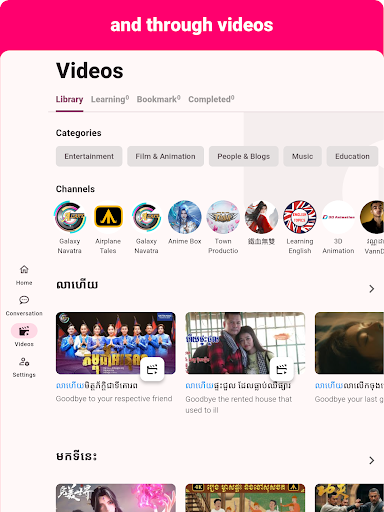Click the លាហើយ section heading
The image size is (384, 512).
[77, 285]
